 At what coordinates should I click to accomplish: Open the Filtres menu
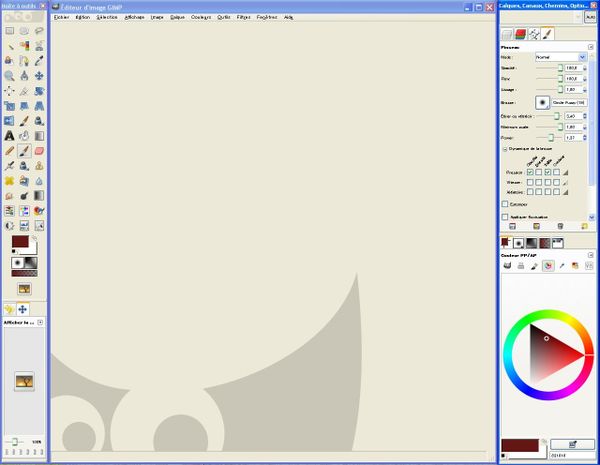tap(243, 17)
